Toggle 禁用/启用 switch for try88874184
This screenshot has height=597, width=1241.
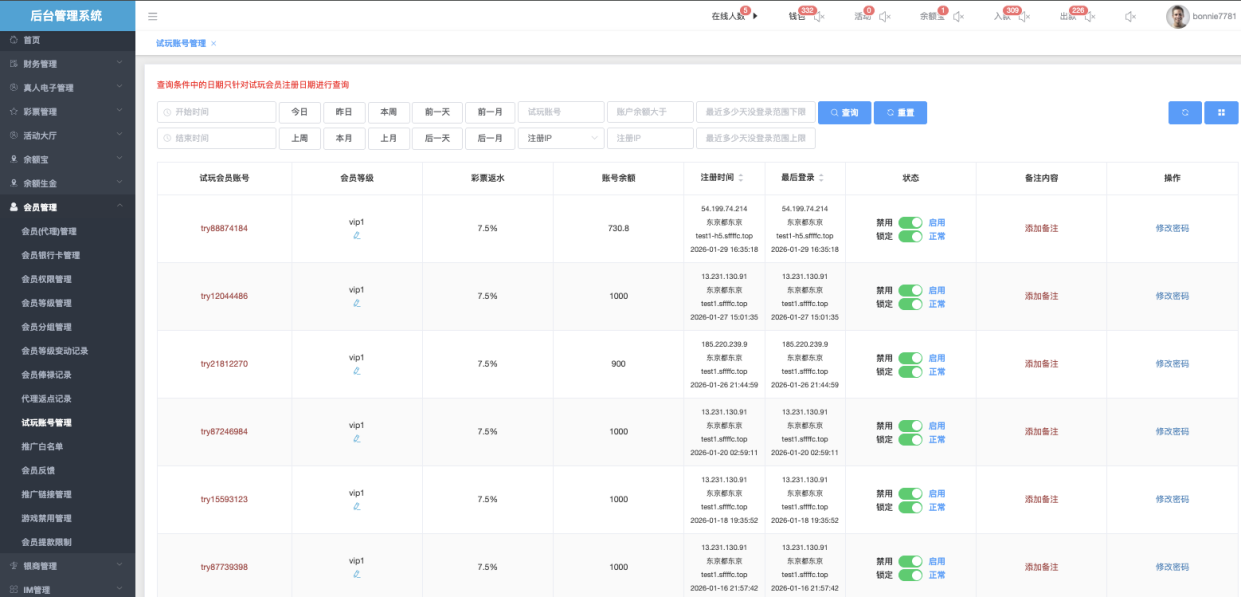[910, 223]
